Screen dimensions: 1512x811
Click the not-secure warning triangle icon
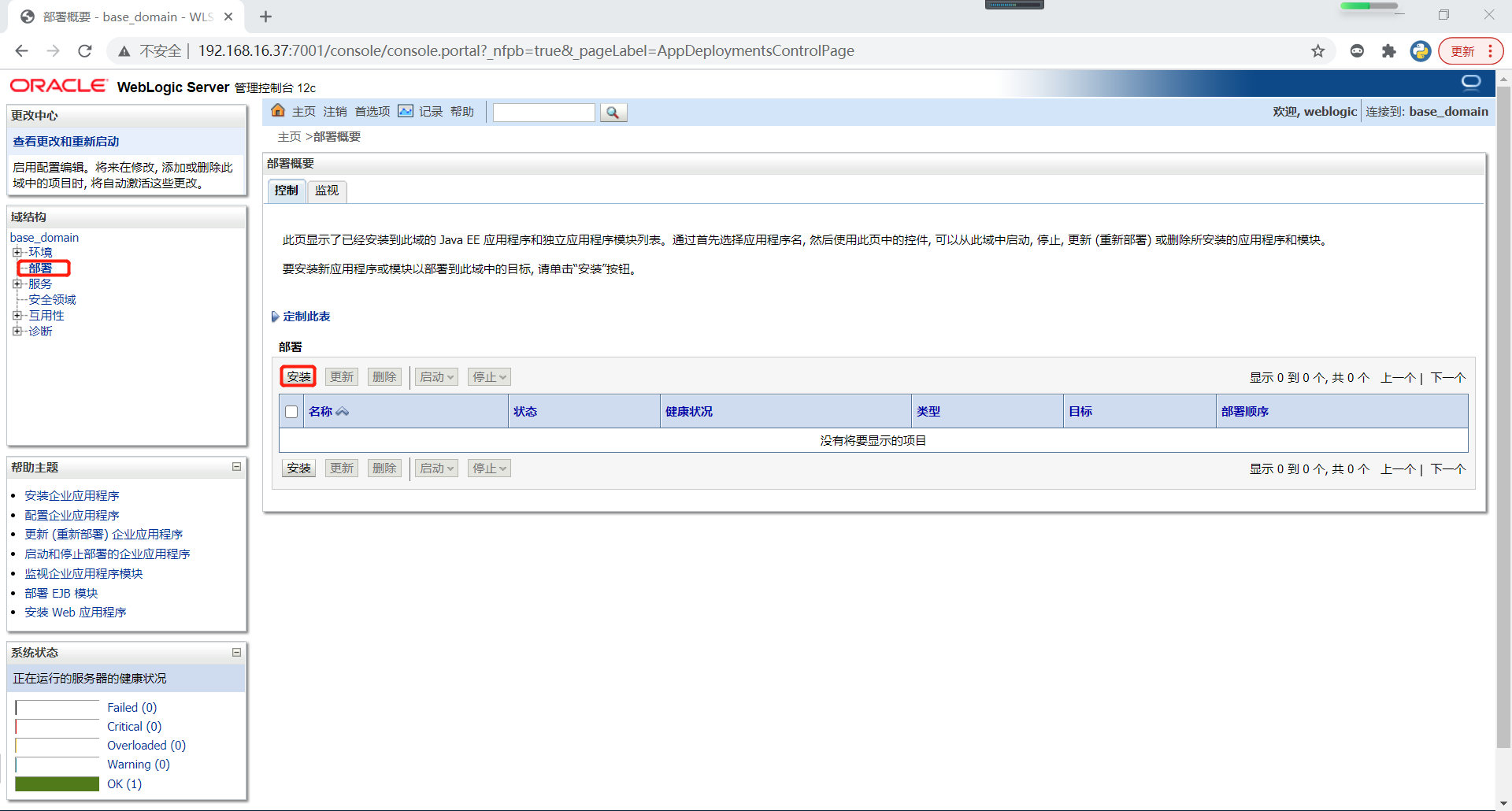[x=124, y=51]
